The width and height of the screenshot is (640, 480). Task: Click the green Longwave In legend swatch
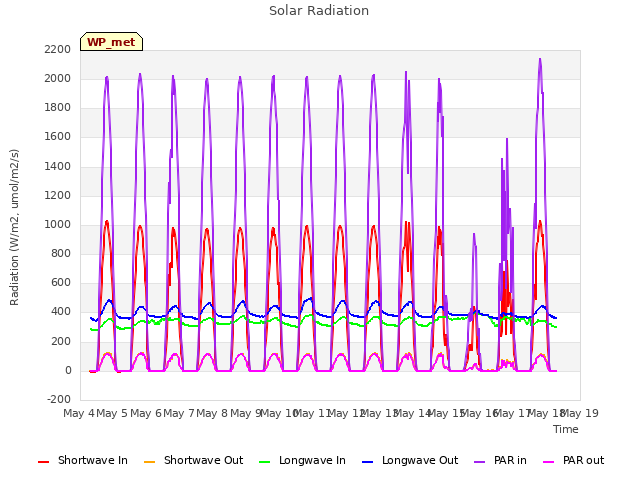coord(264,462)
